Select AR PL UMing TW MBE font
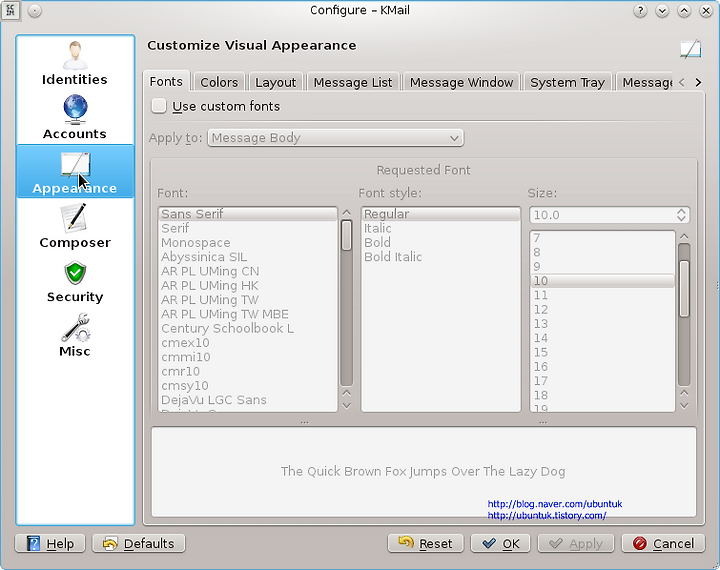The height and width of the screenshot is (570, 720). pyautogui.click(x=248, y=314)
